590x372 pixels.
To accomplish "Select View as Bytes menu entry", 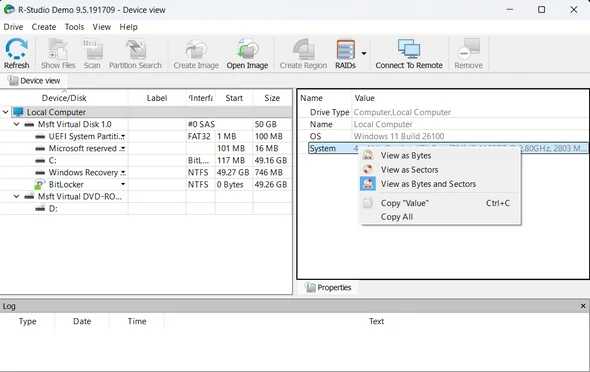I will coord(440,155).
